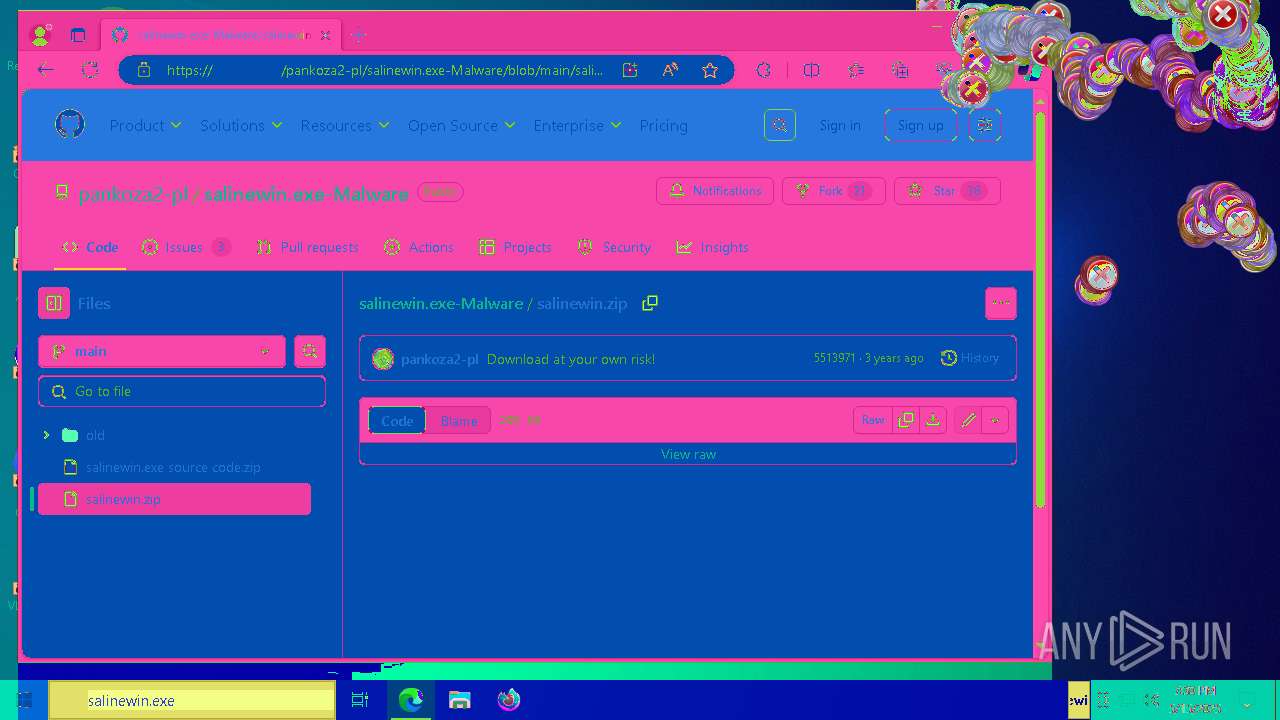Open the main branch selector dropdown
This screenshot has width=1280, height=720.
pos(162,351)
